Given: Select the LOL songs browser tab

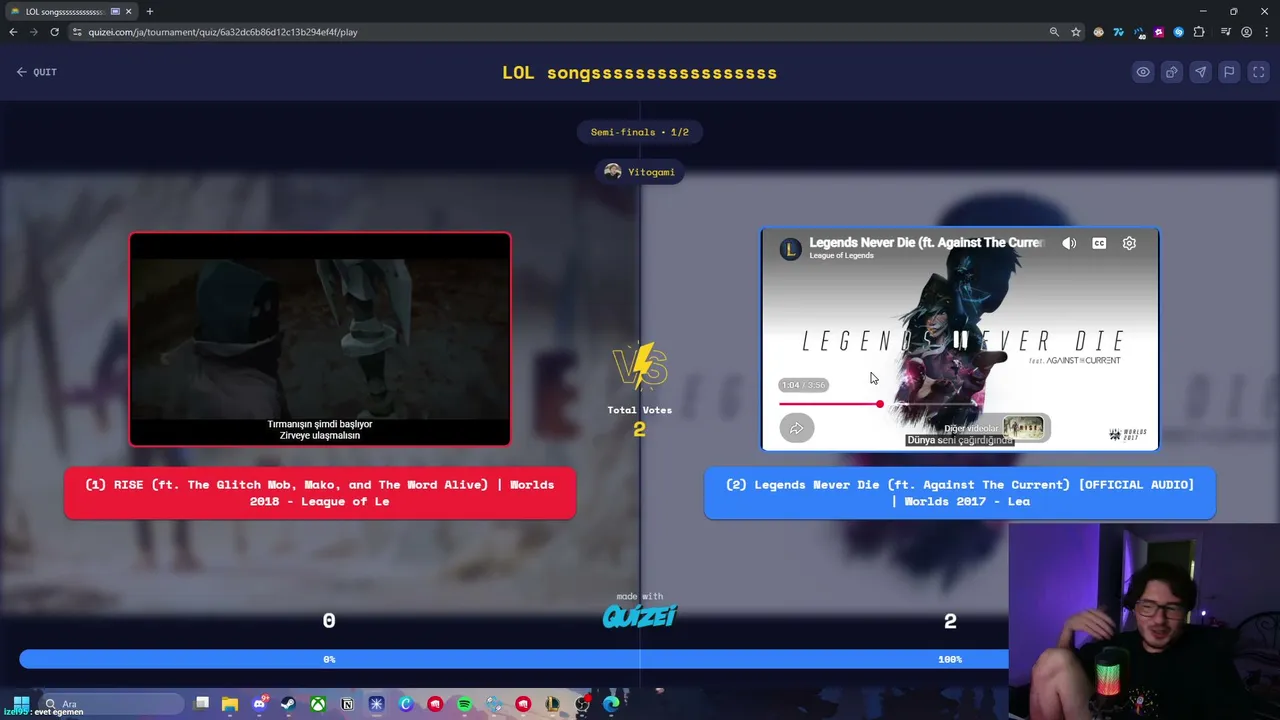Looking at the screenshot, I should click(71, 11).
